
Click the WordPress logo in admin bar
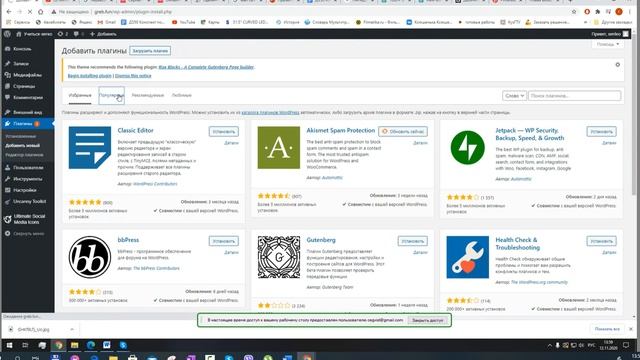point(7,34)
